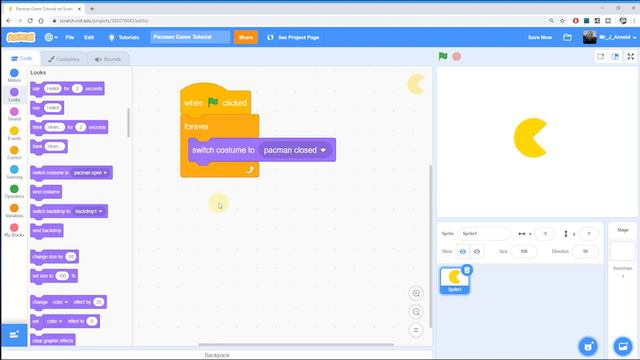This screenshot has width=640, height=360.
Task: Click the orange Share button
Action: [x=246, y=37]
